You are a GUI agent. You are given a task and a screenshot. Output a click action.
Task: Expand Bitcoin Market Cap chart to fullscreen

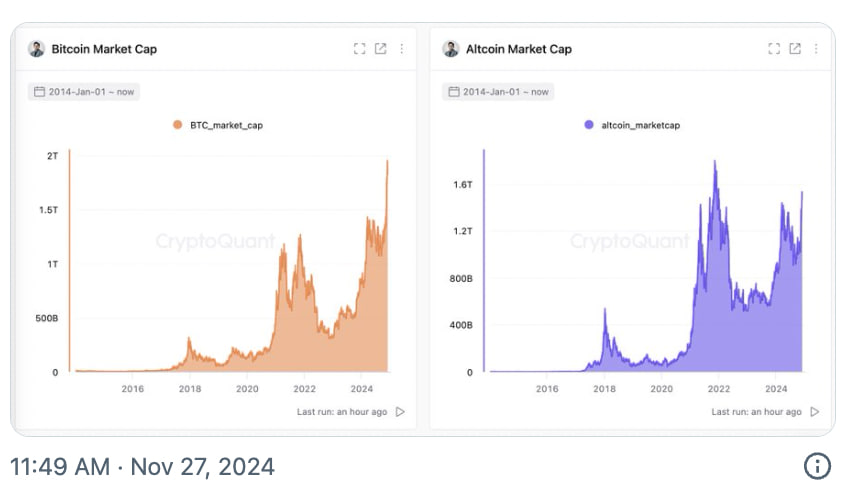[360, 49]
